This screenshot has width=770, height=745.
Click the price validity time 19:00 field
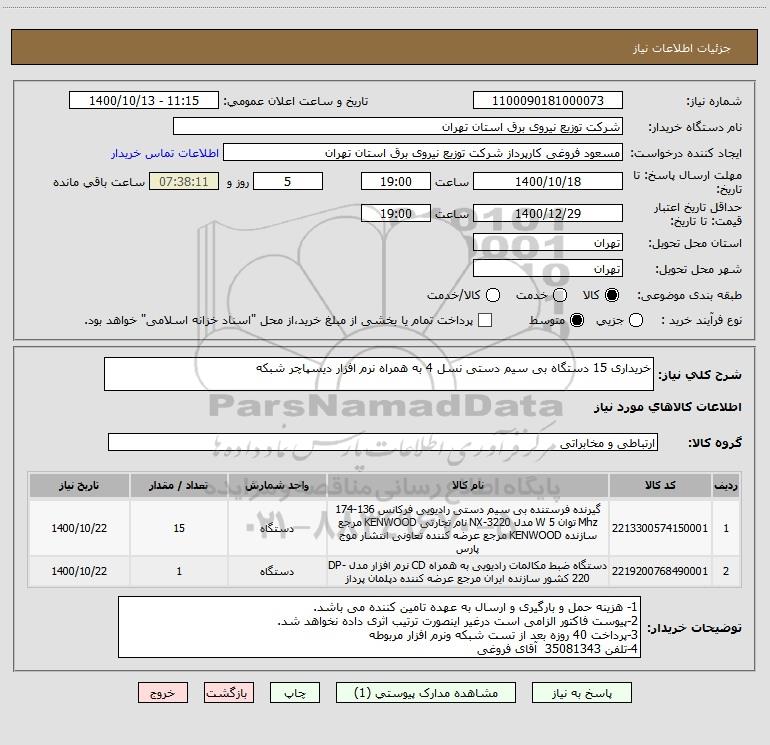[396, 213]
